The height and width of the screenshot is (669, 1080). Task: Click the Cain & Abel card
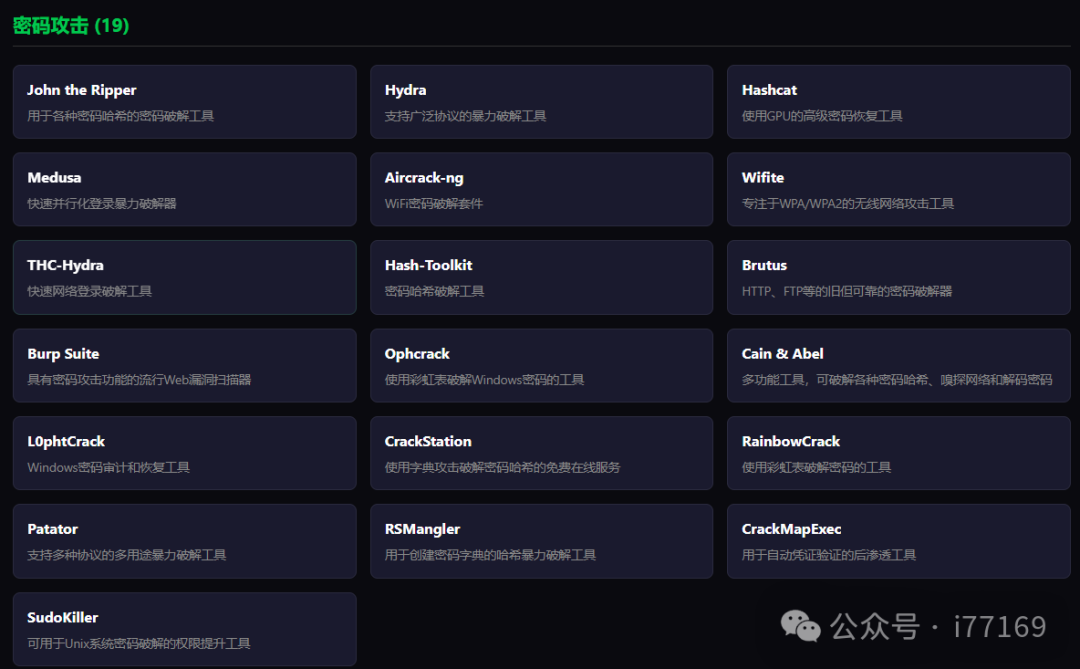click(x=899, y=365)
